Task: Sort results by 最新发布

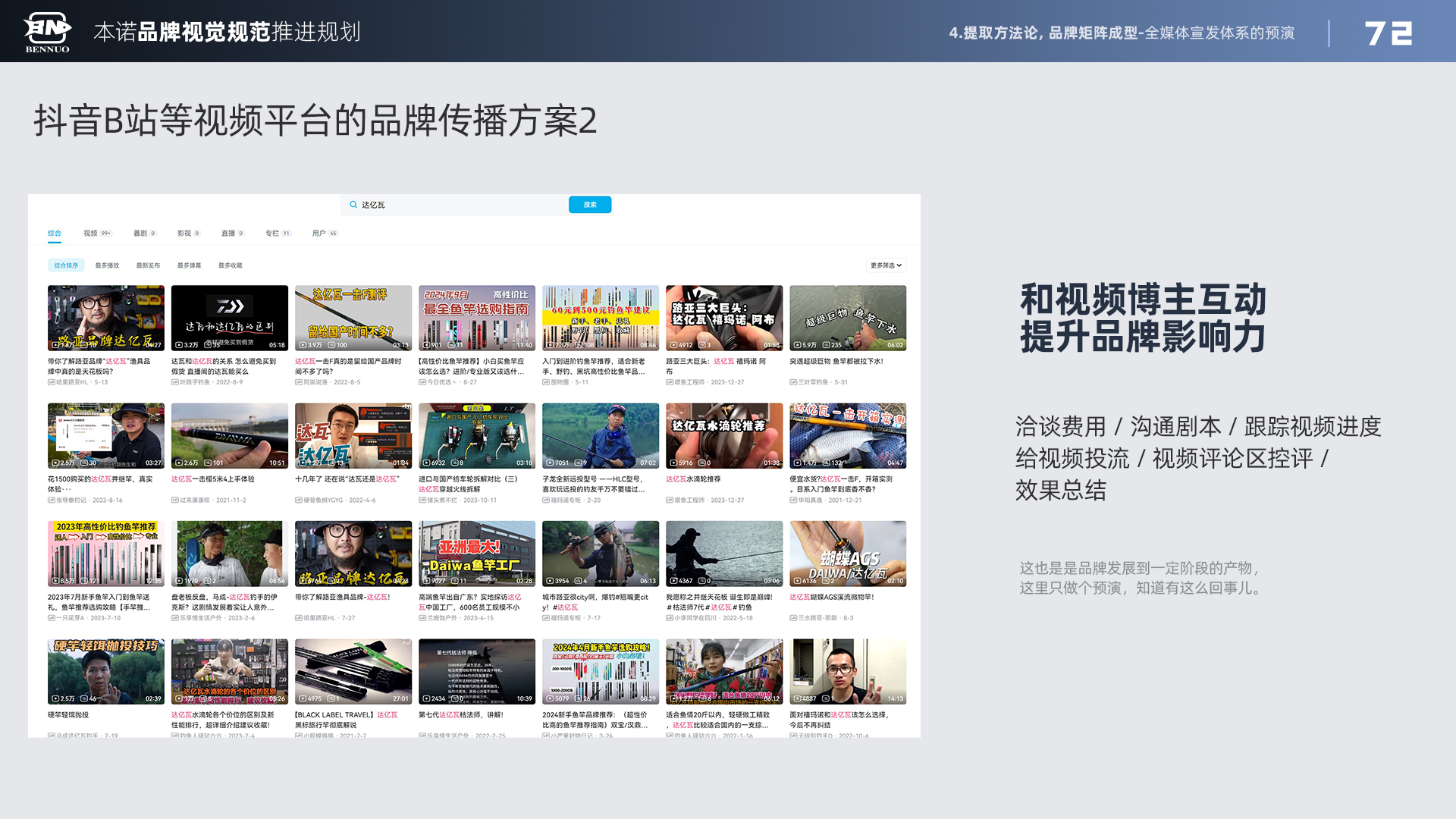Action: [148, 265]
